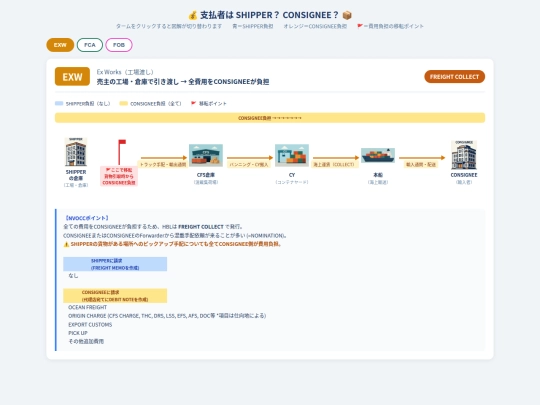Click the blue 'SHIPPERに請求' header box
540x405 pixels.
click(115, 264)
